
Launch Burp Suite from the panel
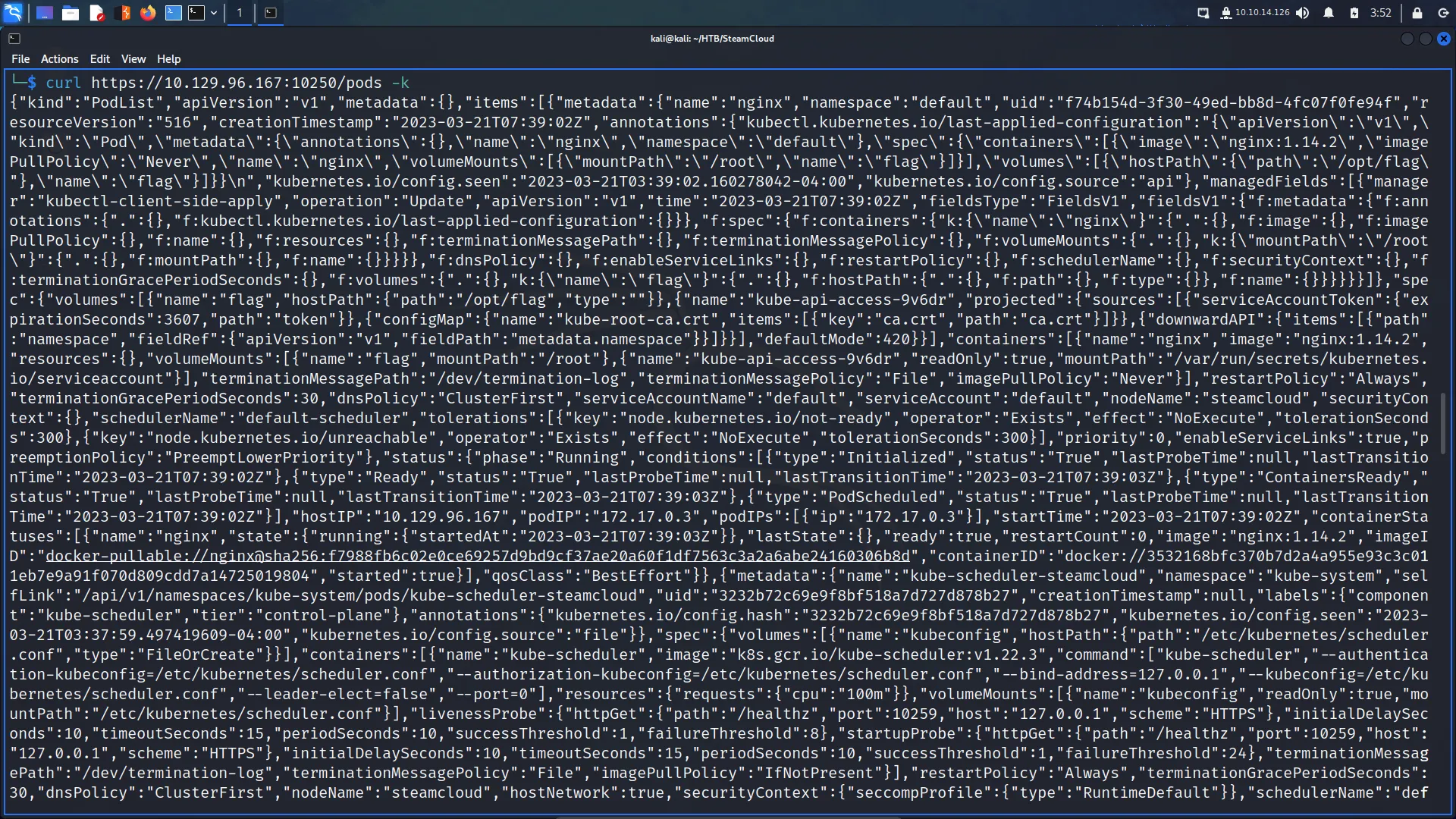(x=122, y=13)
